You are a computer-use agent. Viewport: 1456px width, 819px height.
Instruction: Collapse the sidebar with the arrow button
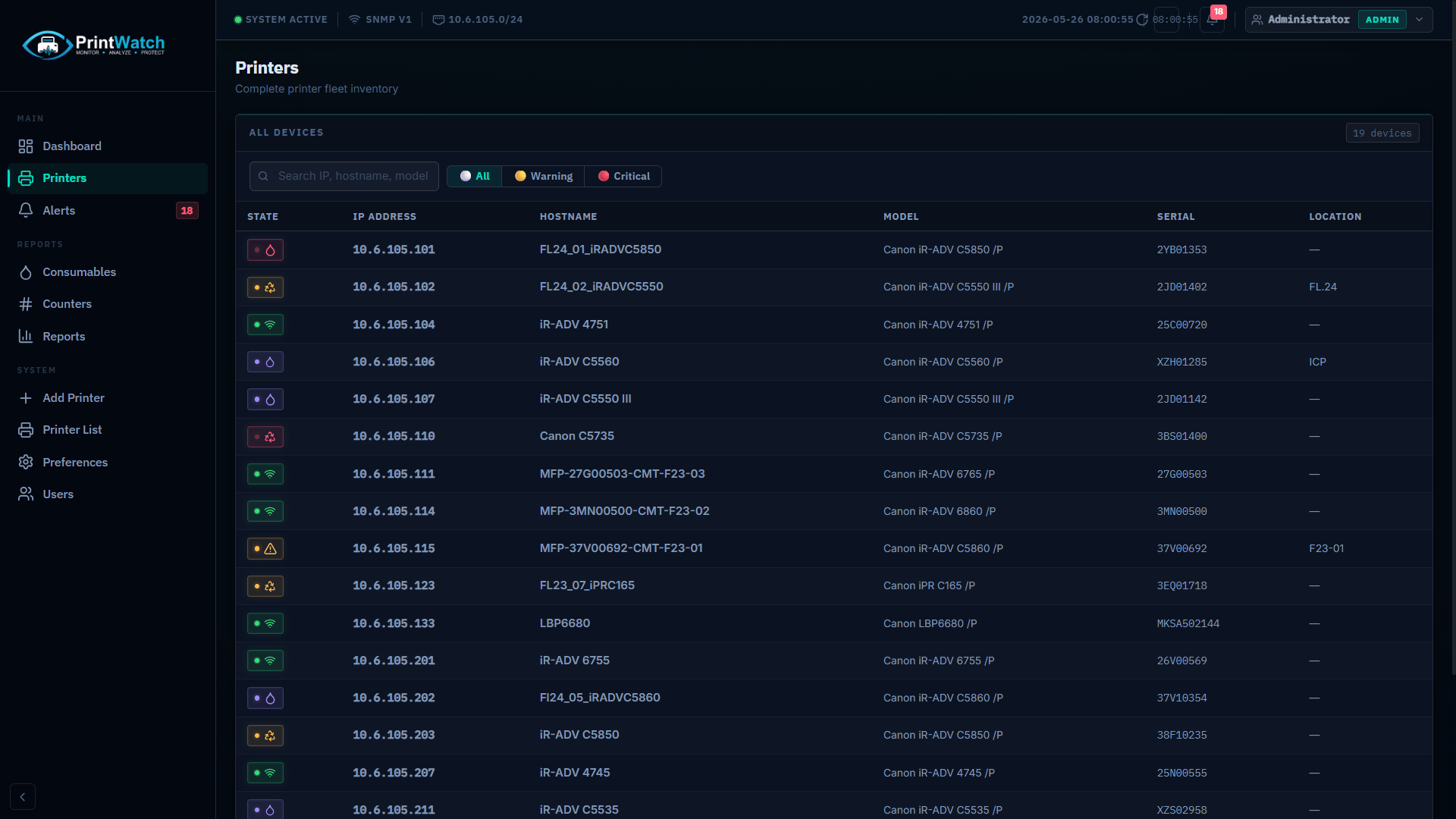click(23, 796)
